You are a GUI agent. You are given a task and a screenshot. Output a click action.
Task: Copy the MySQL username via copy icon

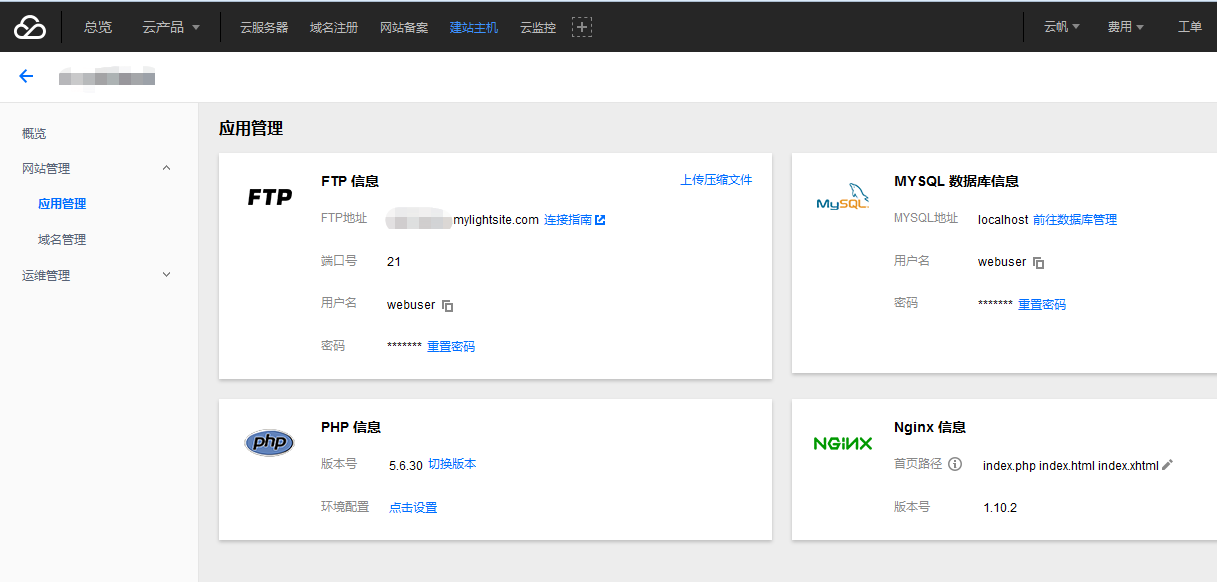tap(1039, 263)
